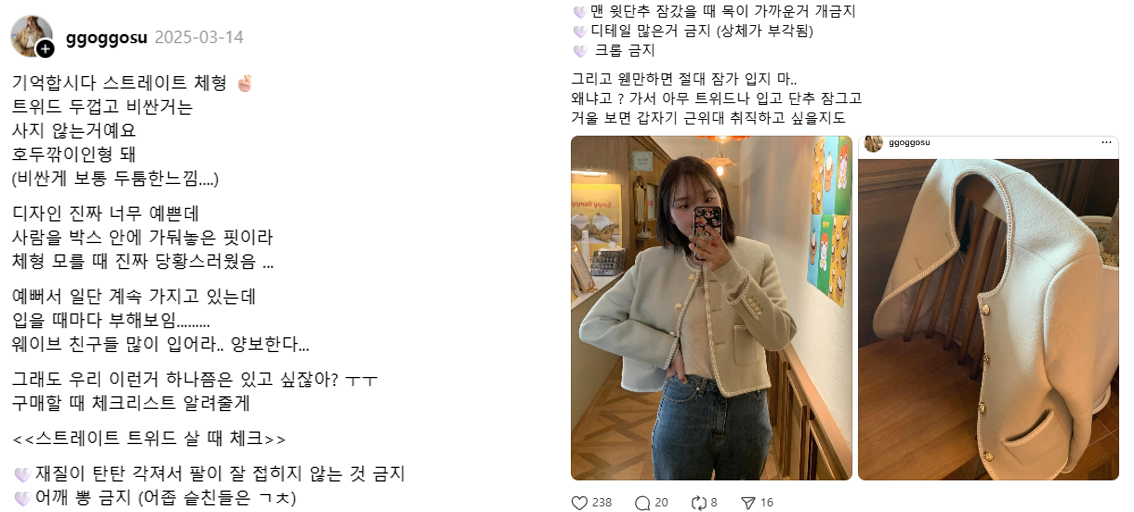Click the 크롭 금지 checklist line
Viewport: 1134px width, 512px height.
(x=614, y=51)
